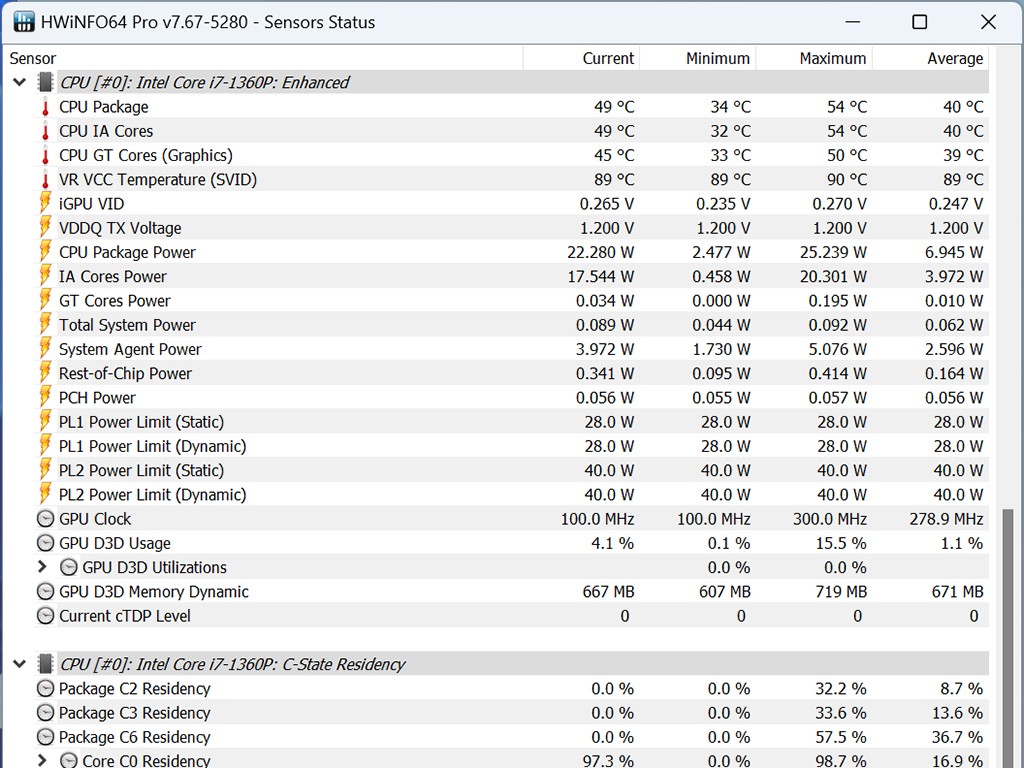Click the clock icon beside GPU Clock

[45, 519]
